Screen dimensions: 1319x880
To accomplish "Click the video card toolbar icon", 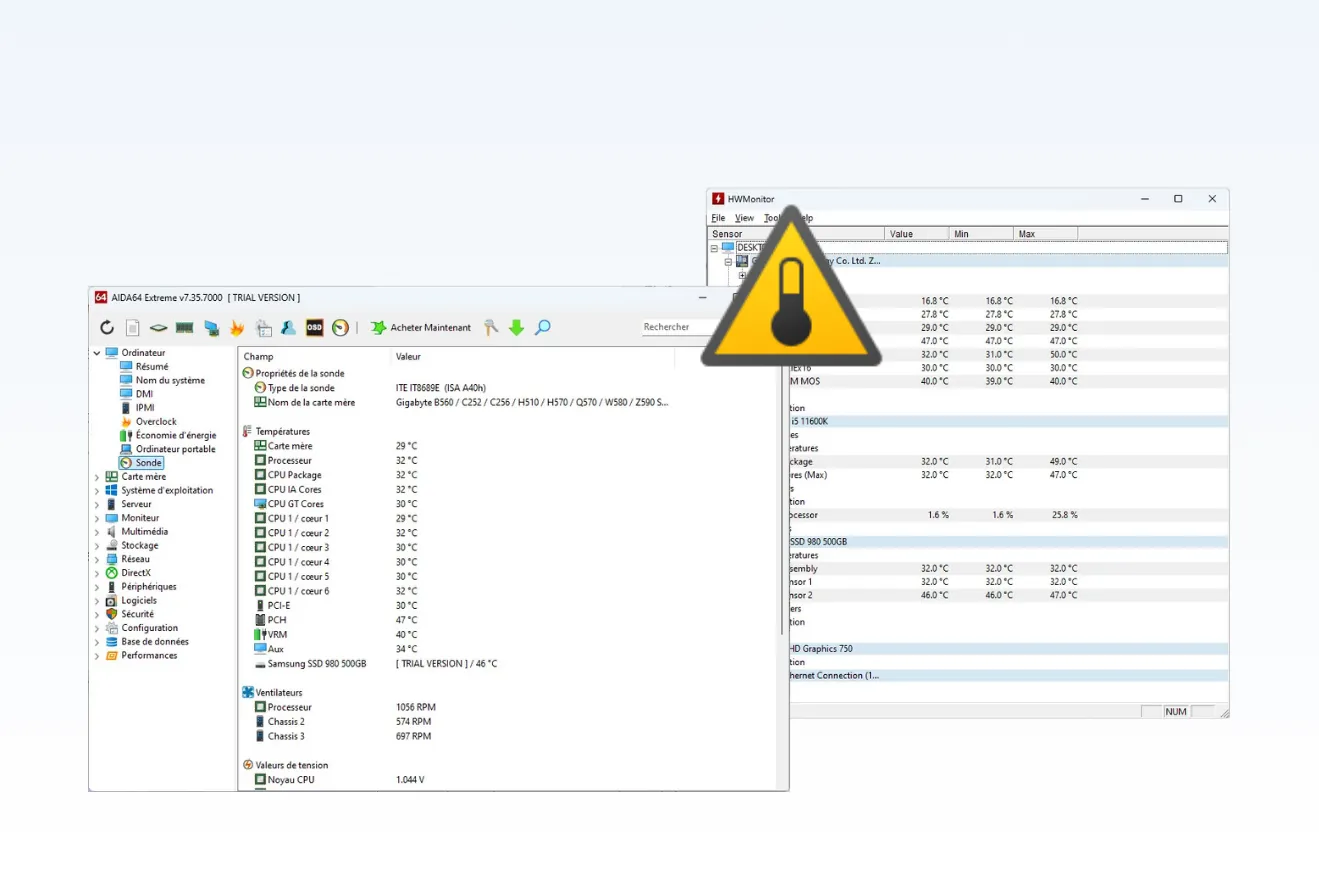I will [211, 327].
